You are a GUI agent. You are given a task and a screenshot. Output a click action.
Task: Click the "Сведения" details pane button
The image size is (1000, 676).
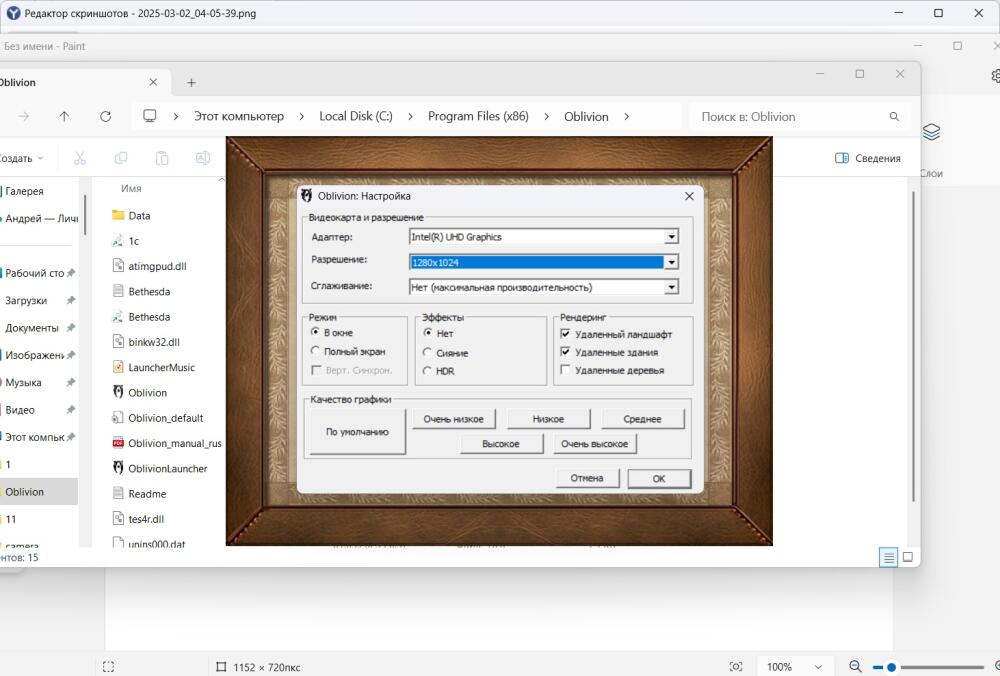point(868,158)
